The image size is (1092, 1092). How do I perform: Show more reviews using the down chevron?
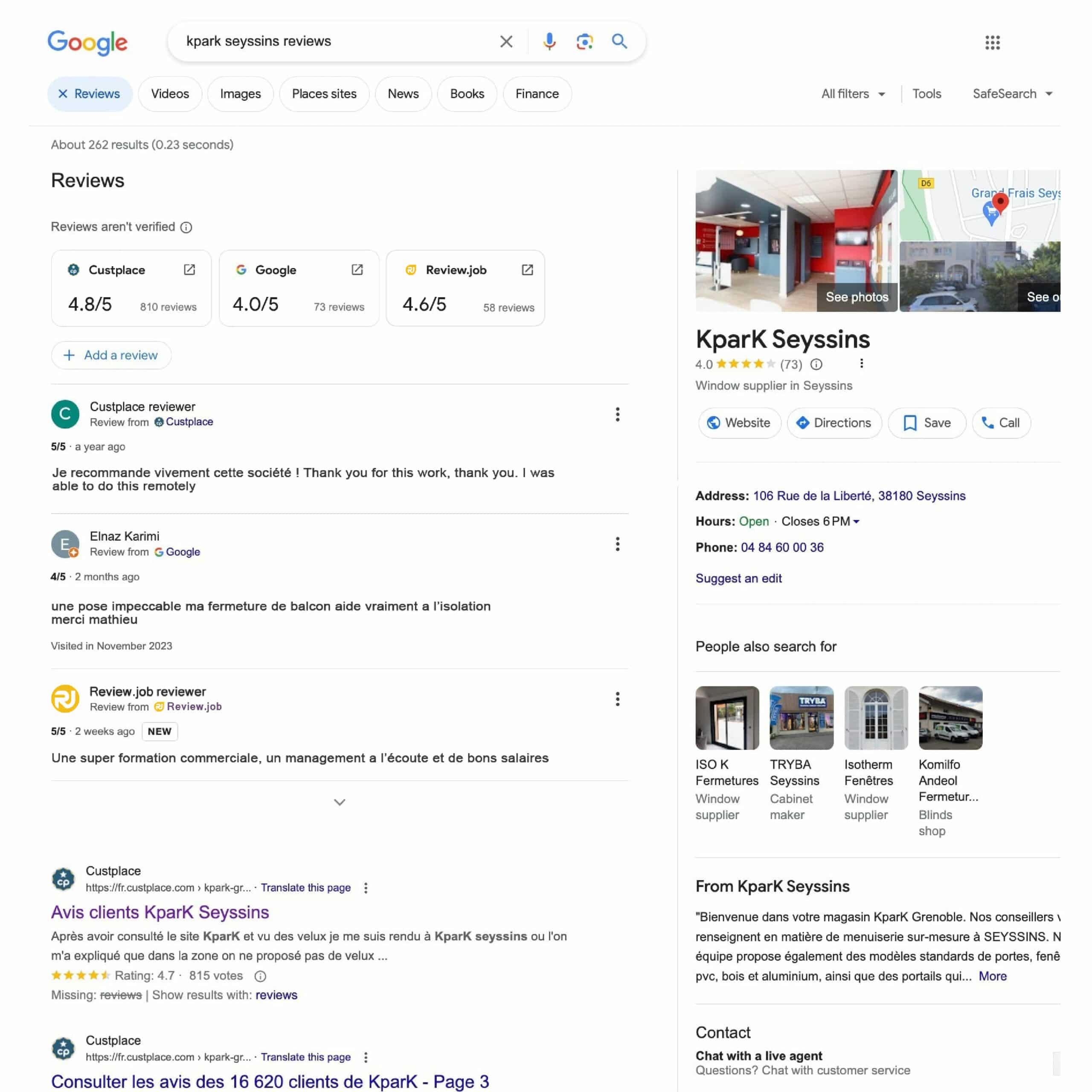(339, 802)
